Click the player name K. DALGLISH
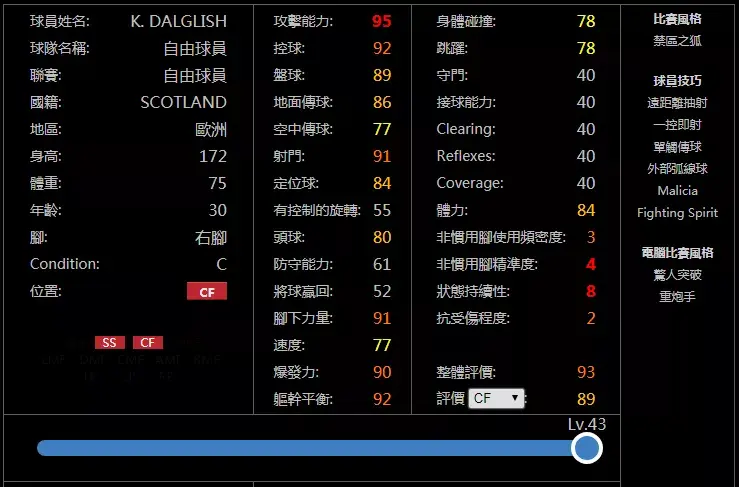The height and width of the screenshot is (487, 739). pyautogui.click(x=179, y=21)
